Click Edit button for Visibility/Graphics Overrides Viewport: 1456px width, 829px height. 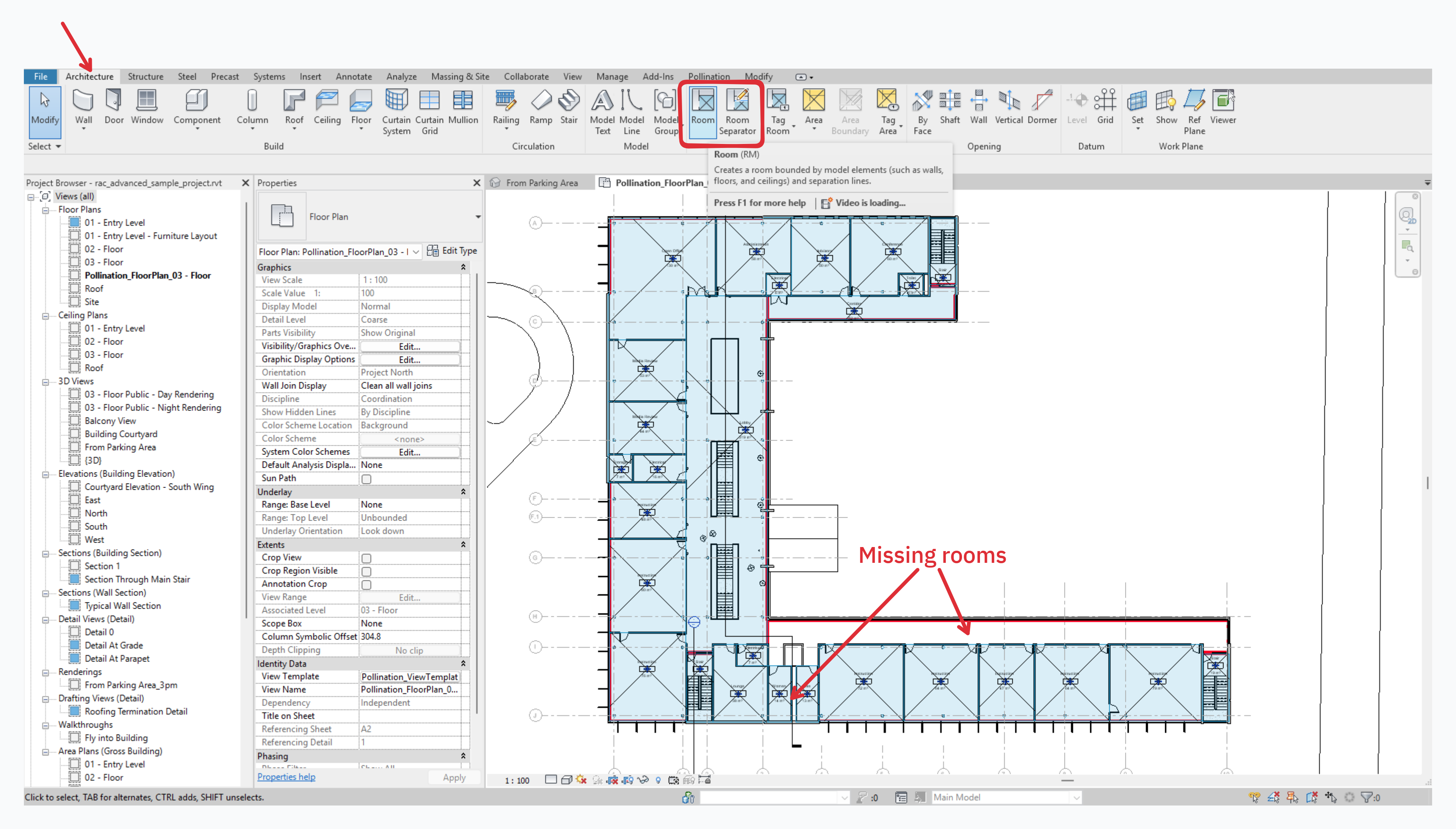[x=409, y=346]
